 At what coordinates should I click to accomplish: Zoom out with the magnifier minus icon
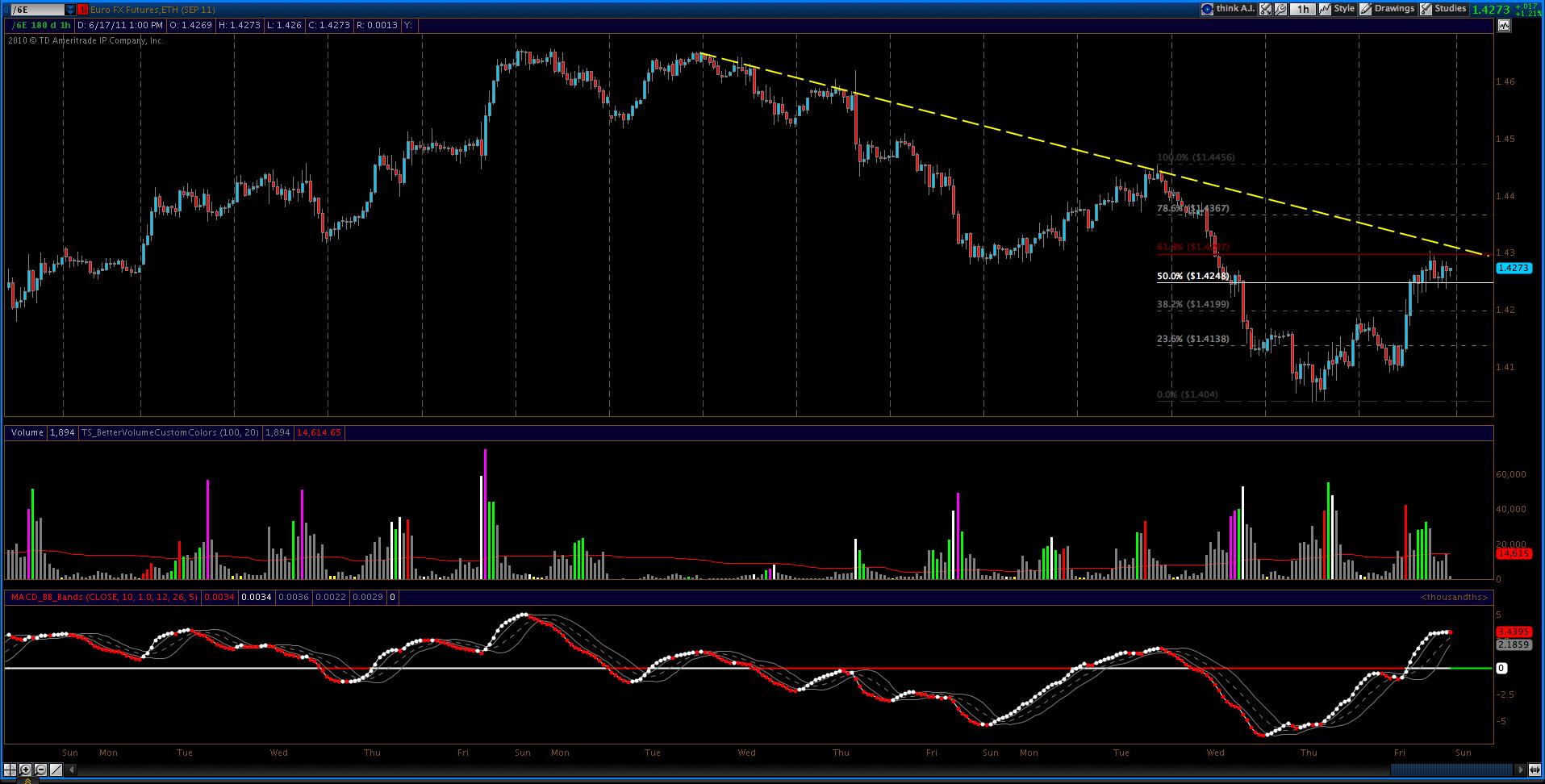tap(40, 769)
